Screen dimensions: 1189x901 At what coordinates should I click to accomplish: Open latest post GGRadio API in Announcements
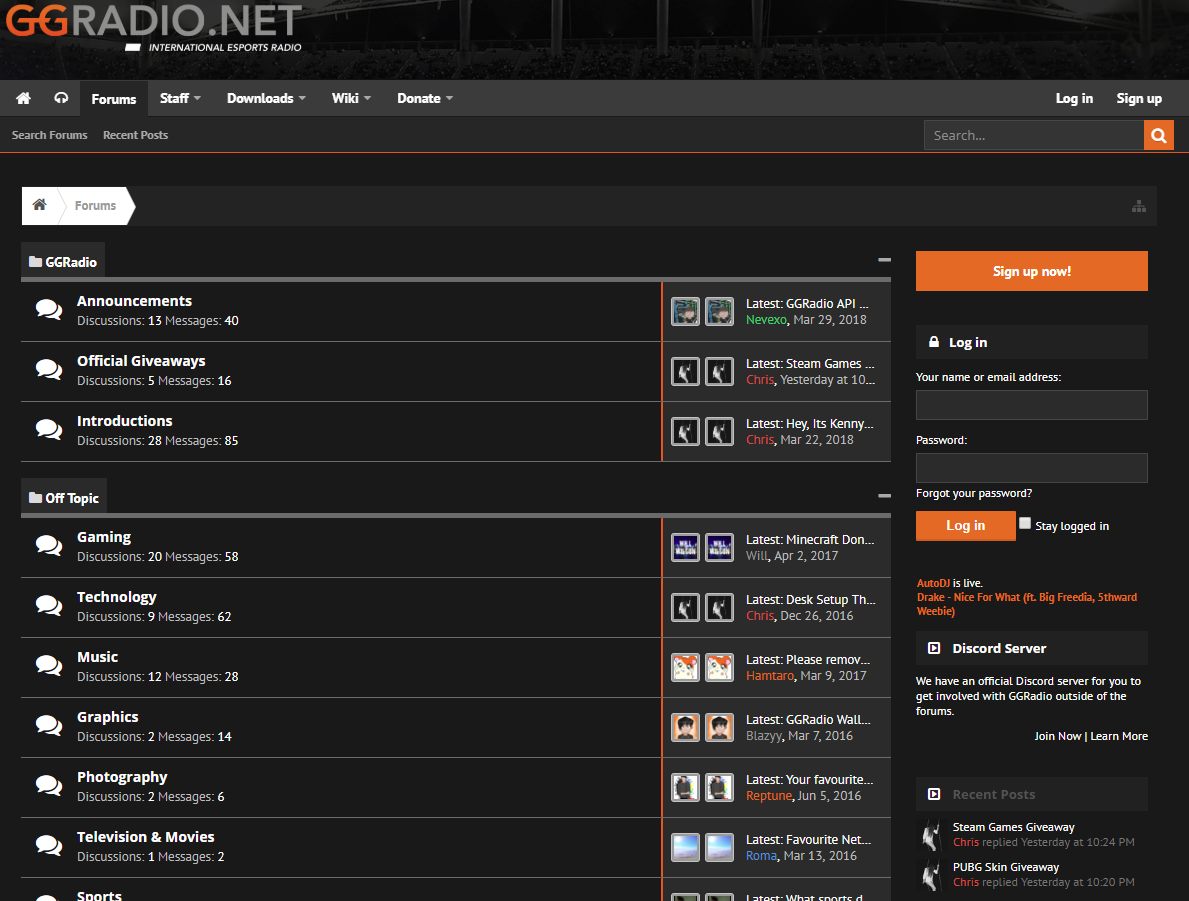[x=827, y=303]
